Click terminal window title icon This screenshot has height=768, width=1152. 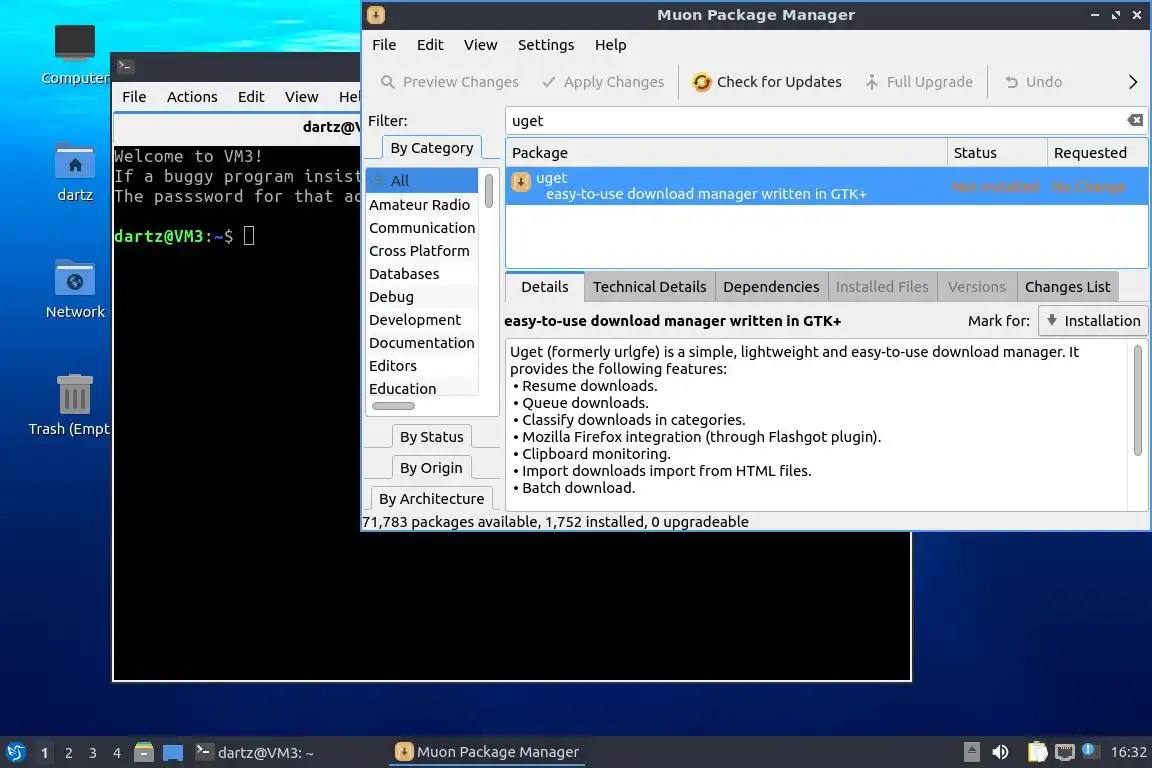125,66
